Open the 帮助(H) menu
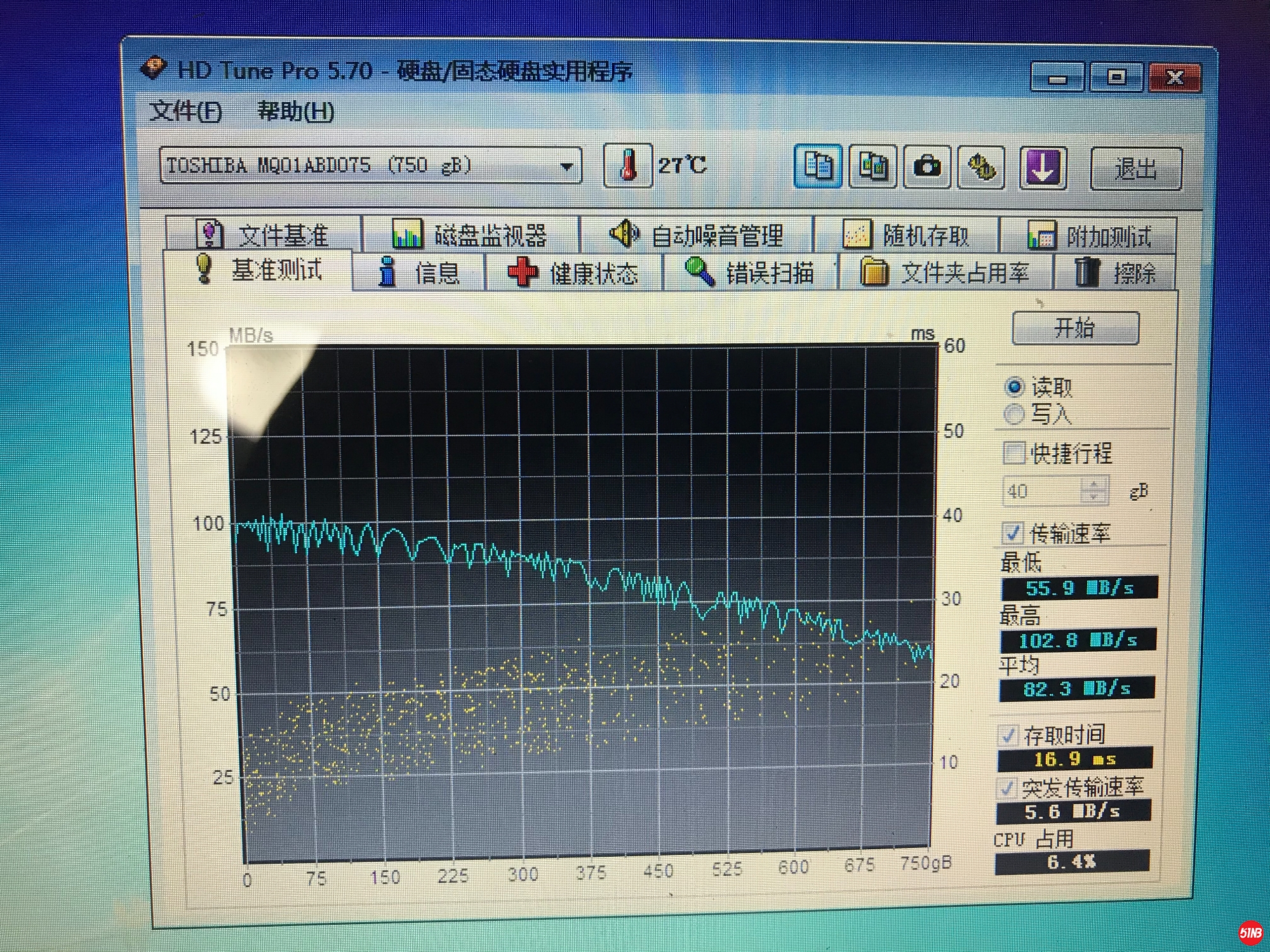Viewport: 1270px width, 952px height. [296, 112]
